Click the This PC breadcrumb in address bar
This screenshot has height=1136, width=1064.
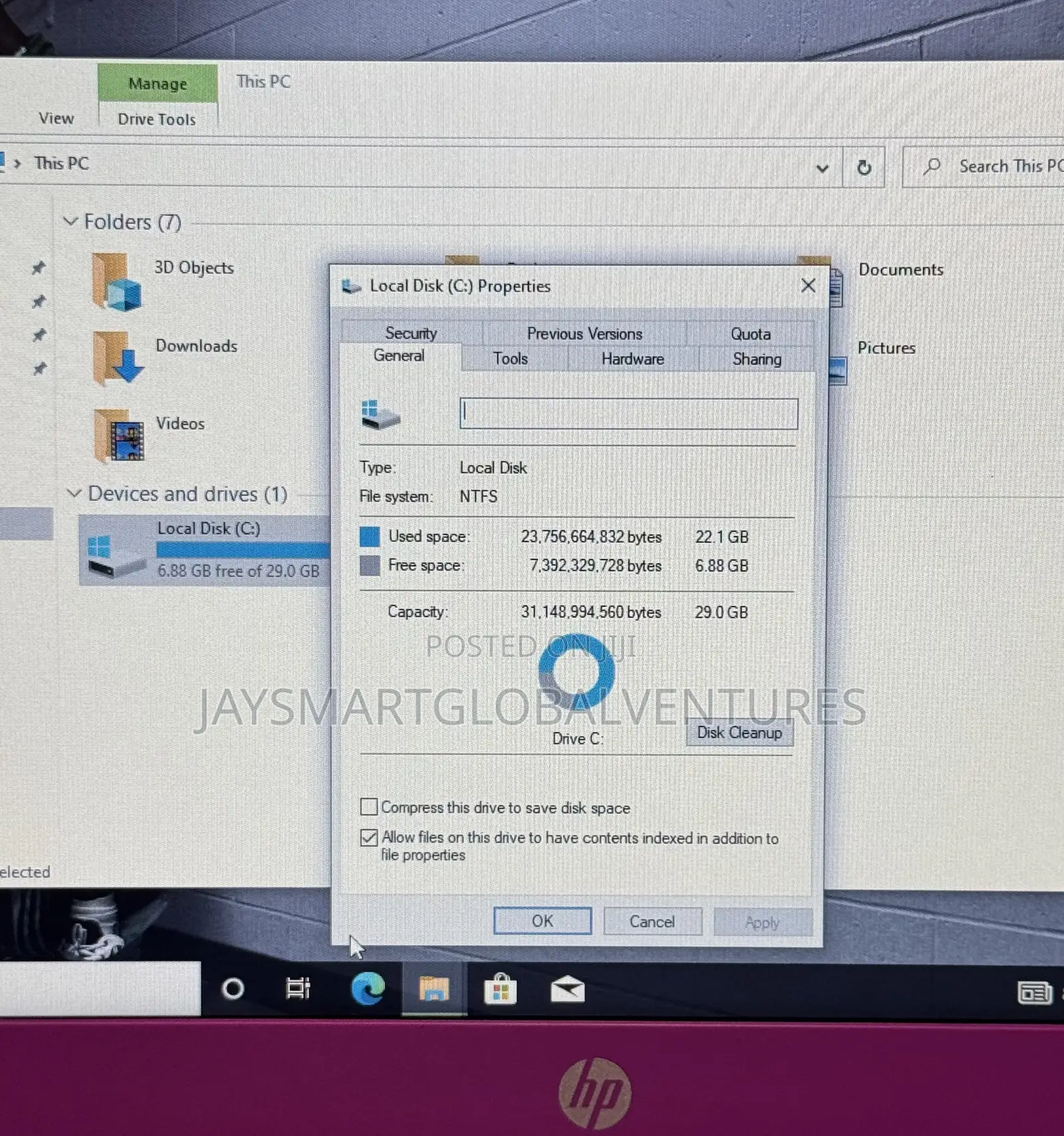pos(61,163)
